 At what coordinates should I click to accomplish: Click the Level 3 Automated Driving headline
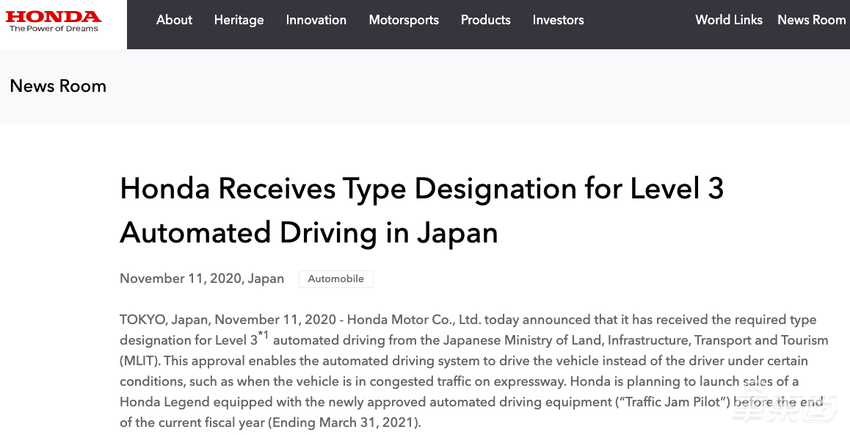[421, 210]
